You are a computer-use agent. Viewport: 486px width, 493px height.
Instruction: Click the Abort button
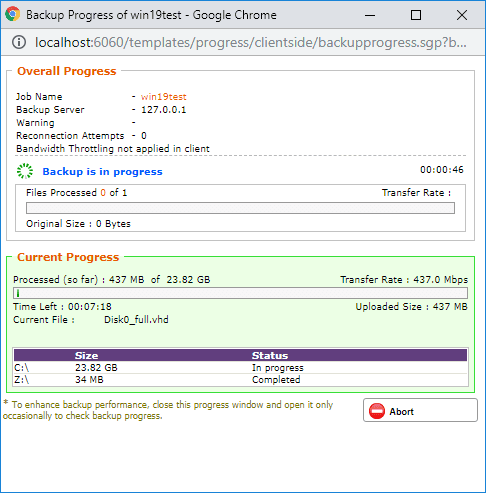(420, 410)
